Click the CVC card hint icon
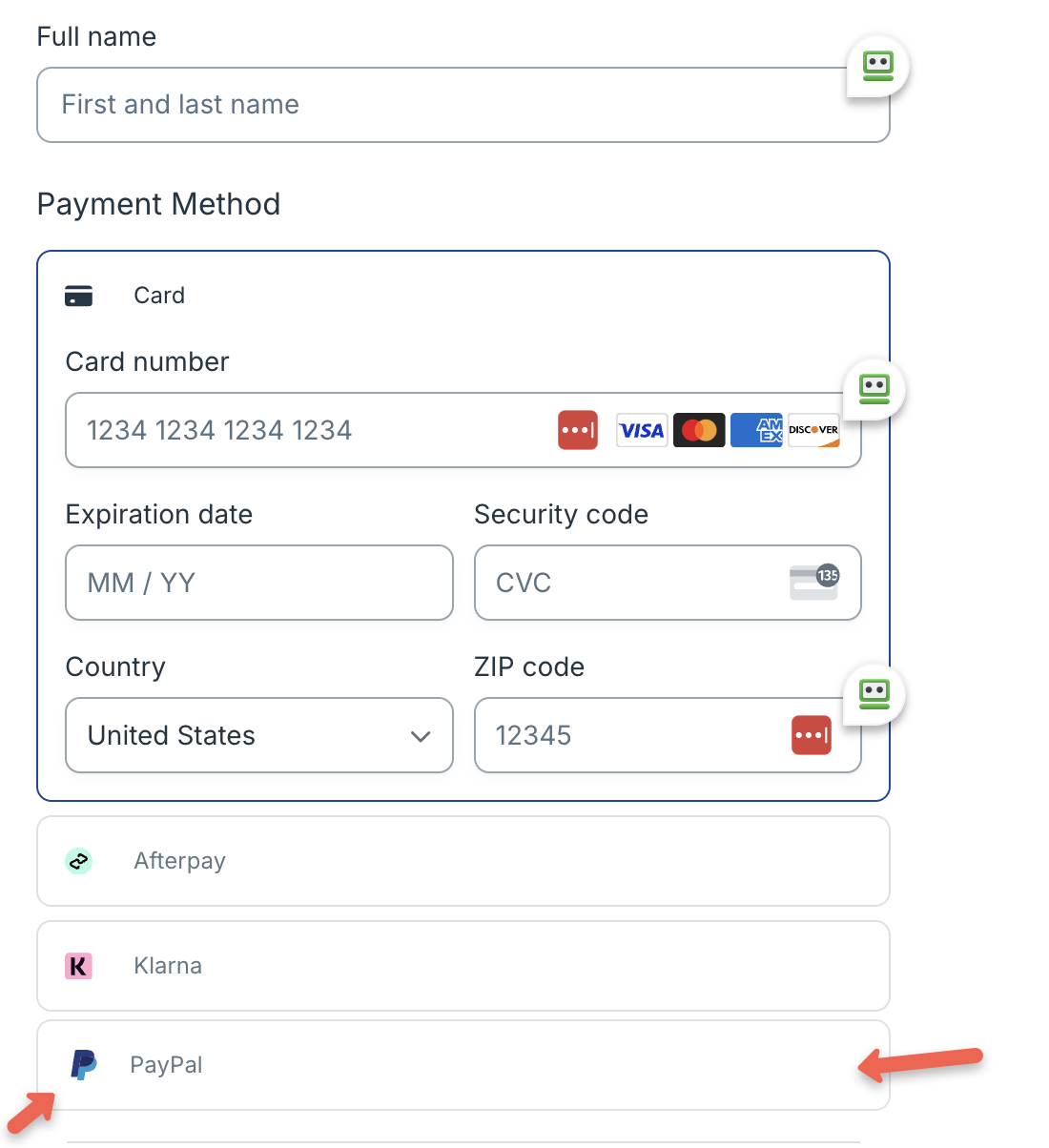The width and height of the screenshot is (1049, 1148). click(x=814, y=582)
